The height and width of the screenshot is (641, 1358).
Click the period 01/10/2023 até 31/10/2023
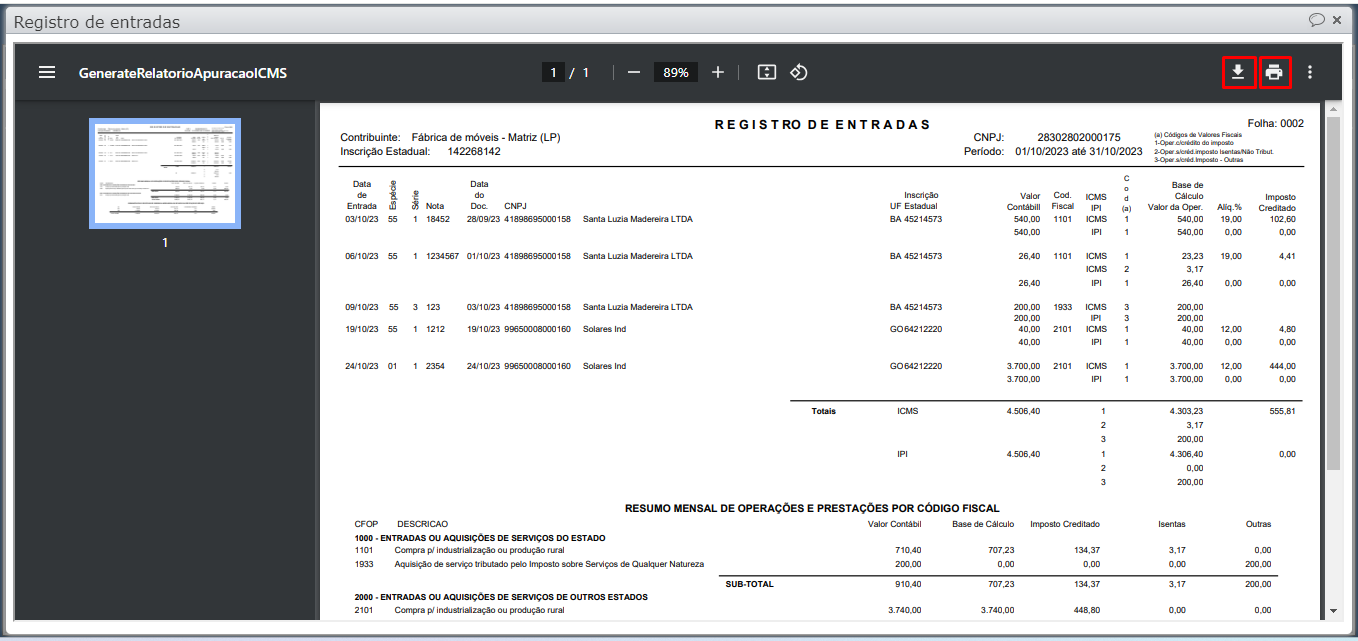(1078, 151)
